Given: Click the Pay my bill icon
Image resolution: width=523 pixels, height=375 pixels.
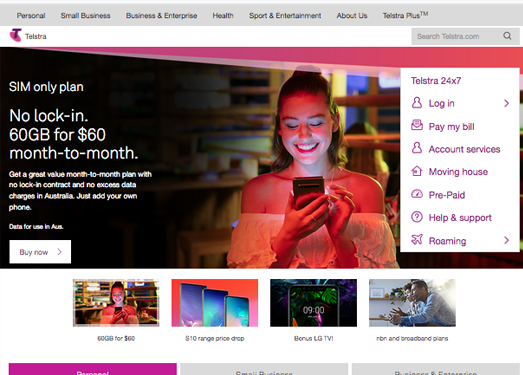Looking at the screenshot, I should pyautogui.click(x=417, y=125).
